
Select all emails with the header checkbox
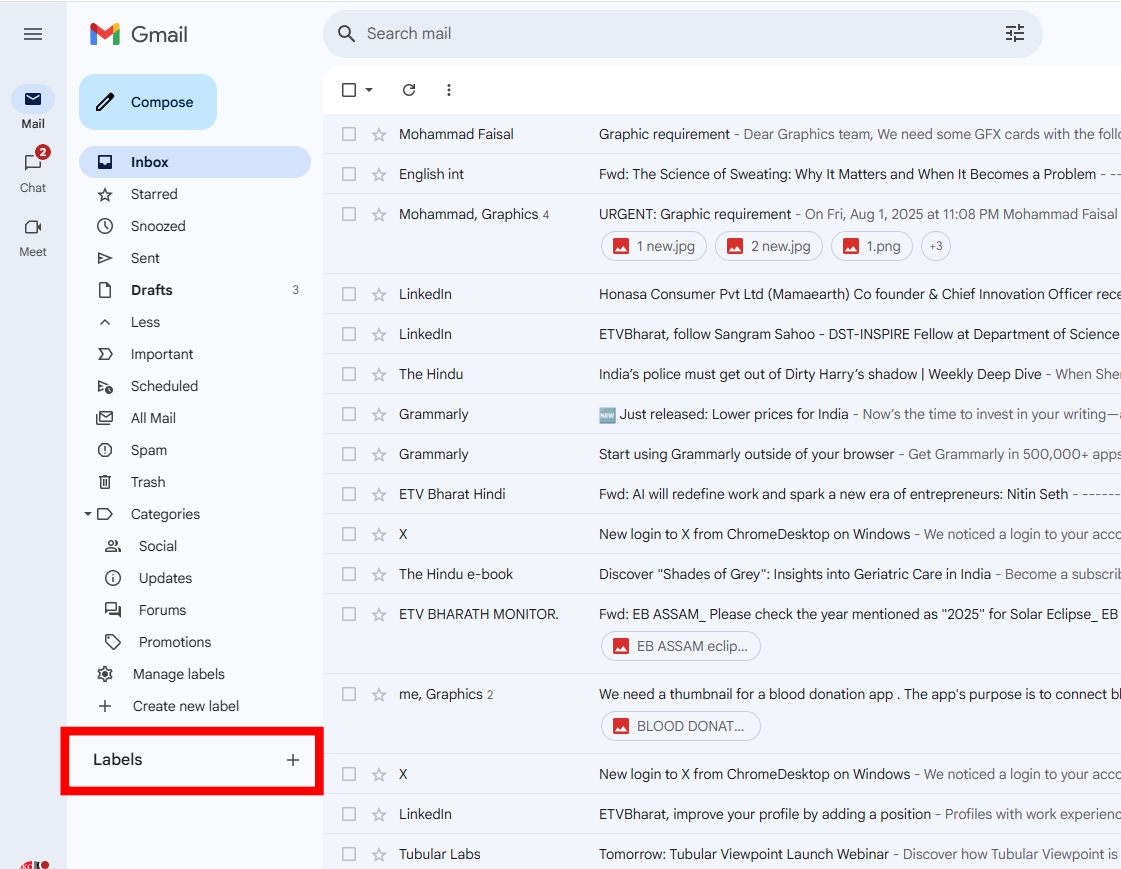click(348, 89)
